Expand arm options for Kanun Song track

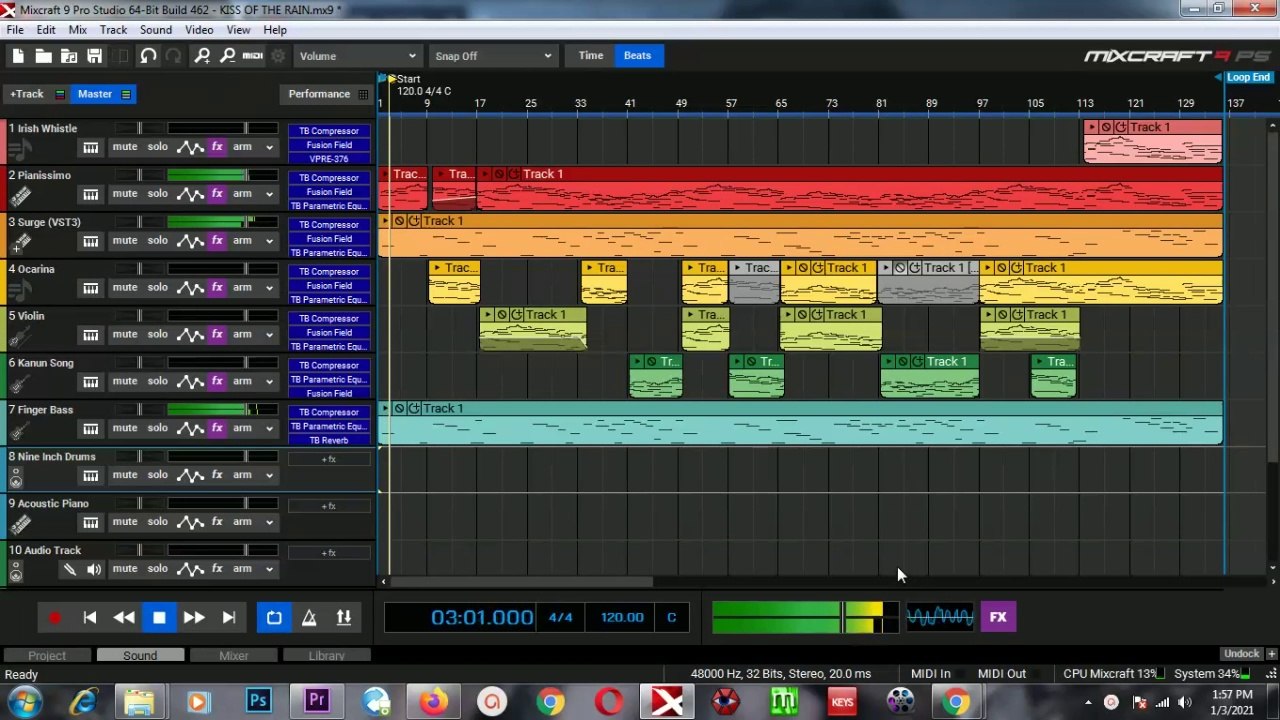[269, 382]
